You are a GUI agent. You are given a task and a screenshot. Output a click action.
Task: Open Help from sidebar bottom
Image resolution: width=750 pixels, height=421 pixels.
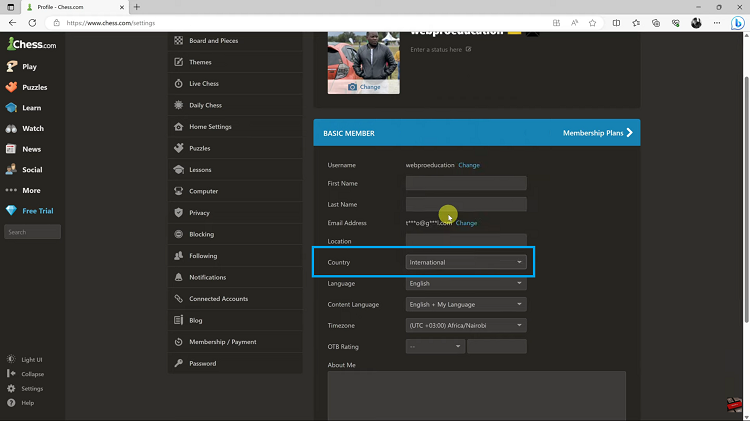tap(21, 403)
